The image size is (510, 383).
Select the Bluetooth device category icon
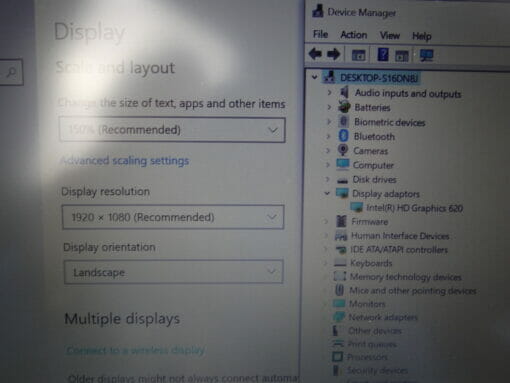point(343,136)
